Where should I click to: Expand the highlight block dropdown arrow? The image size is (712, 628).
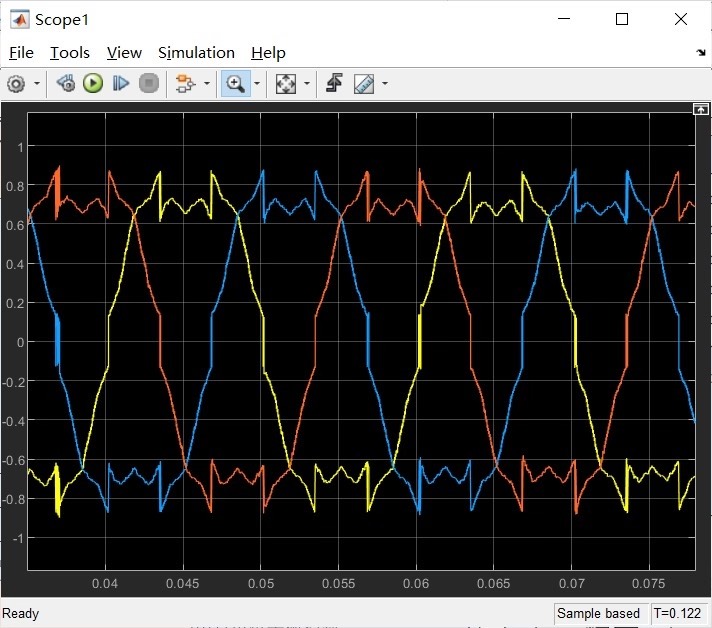coord(207,84)
